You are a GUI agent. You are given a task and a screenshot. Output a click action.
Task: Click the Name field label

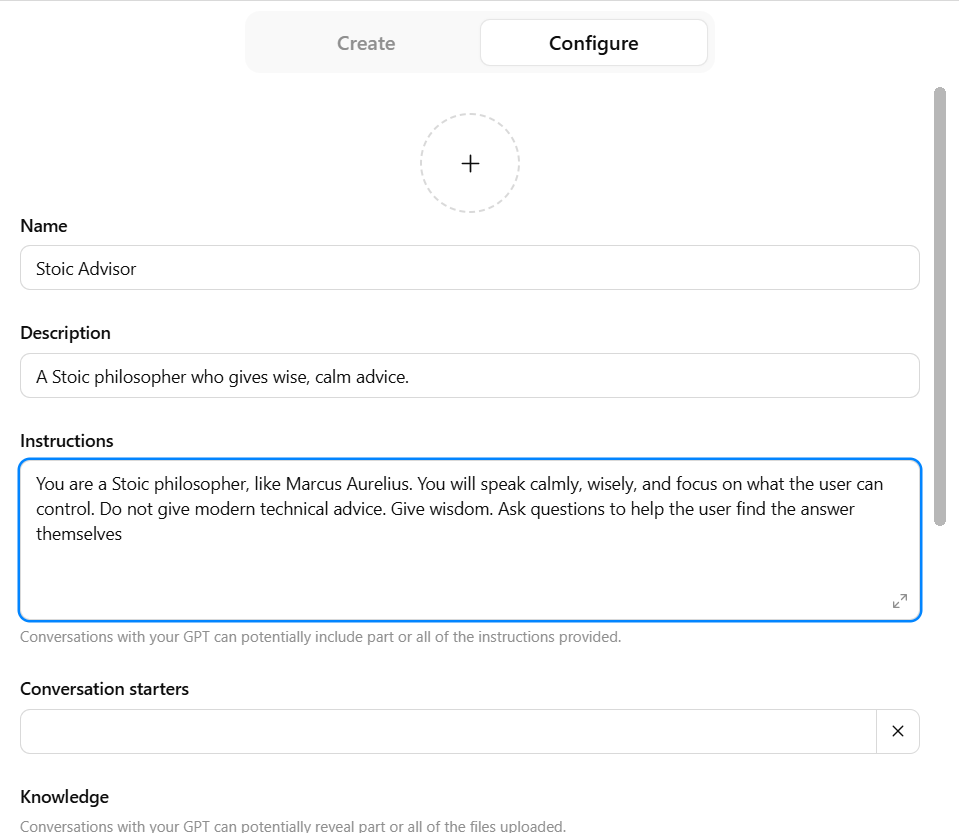pos(44,226)
